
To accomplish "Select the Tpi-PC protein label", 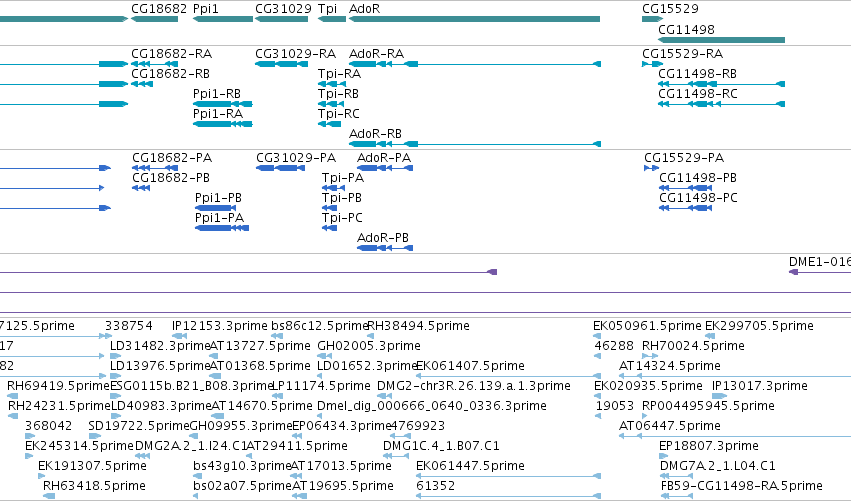I will tap(342, 218).
